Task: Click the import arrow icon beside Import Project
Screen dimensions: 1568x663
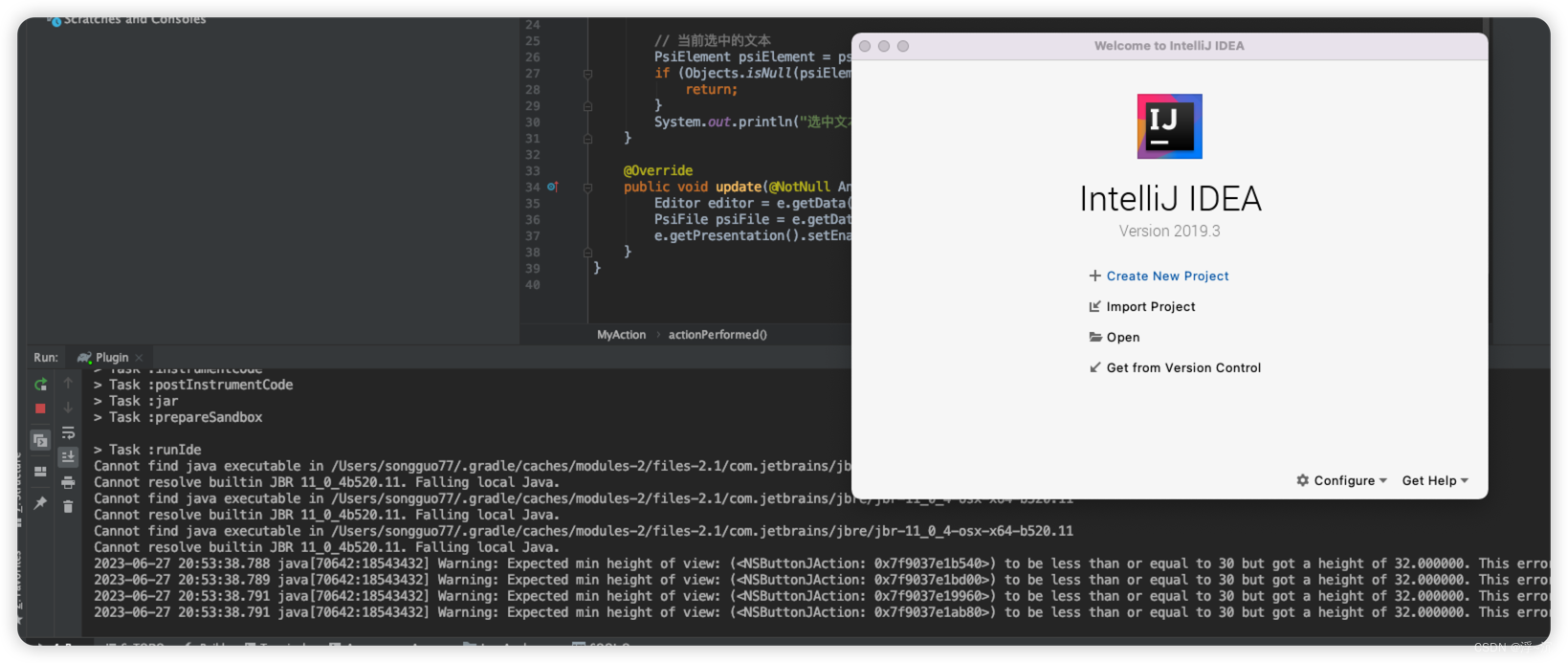Action: (x=1094, y=306)
